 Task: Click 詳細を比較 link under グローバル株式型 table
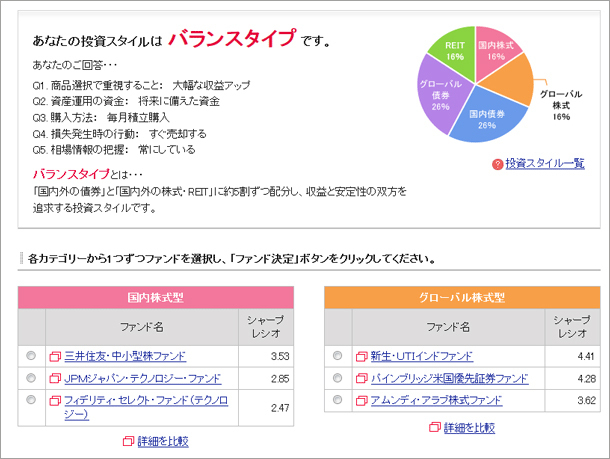coord(469,428)
